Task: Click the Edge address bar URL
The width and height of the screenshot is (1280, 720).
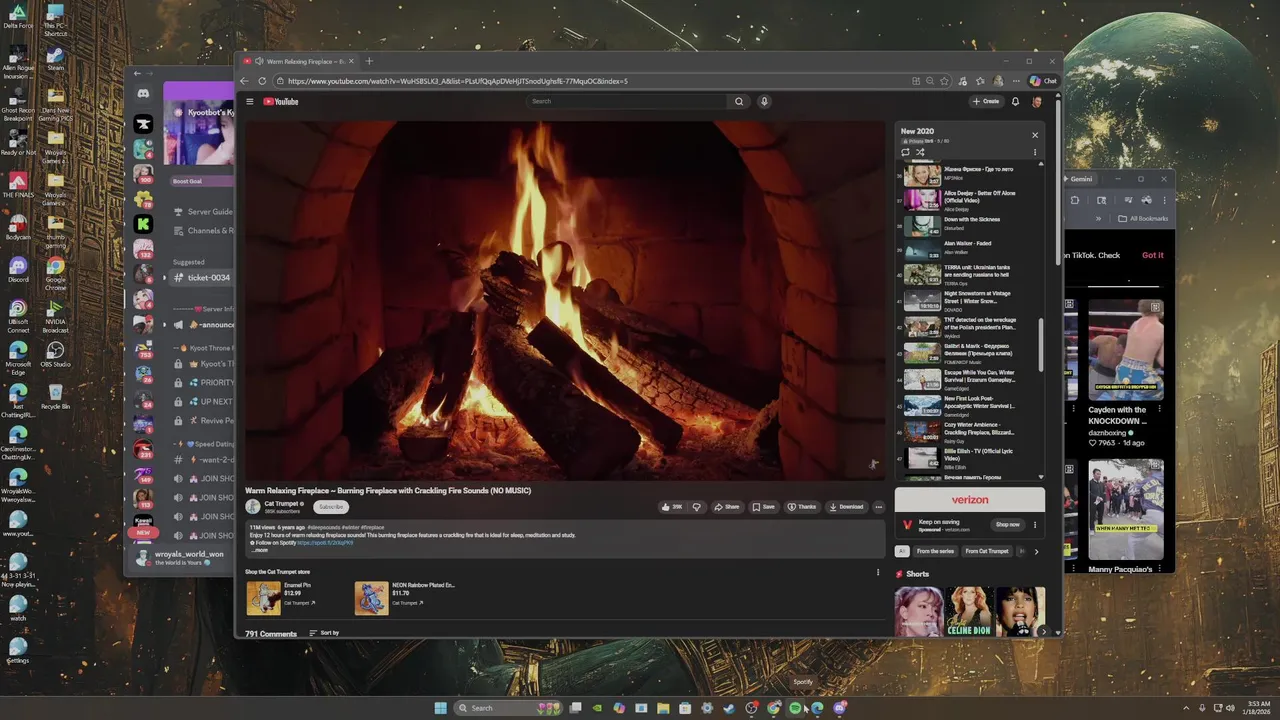Action: click(457, 81)
